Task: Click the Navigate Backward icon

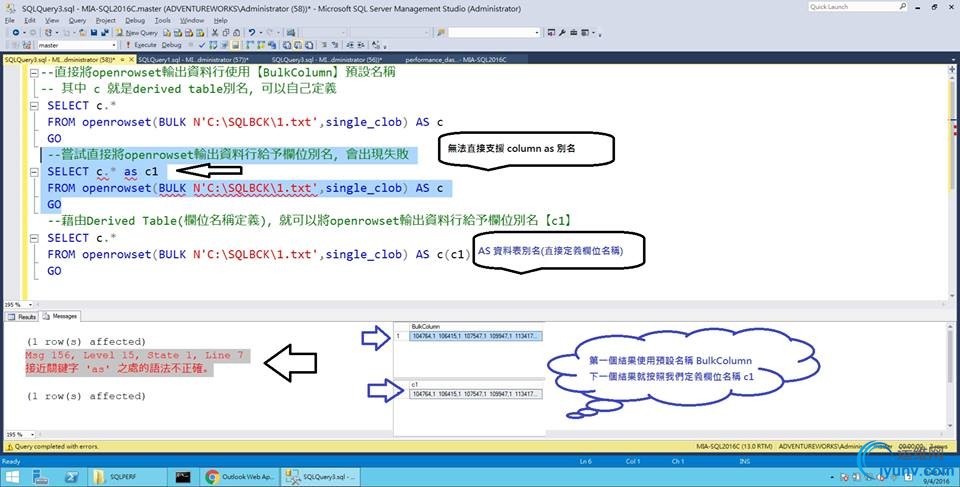Action: click(16, 32)
